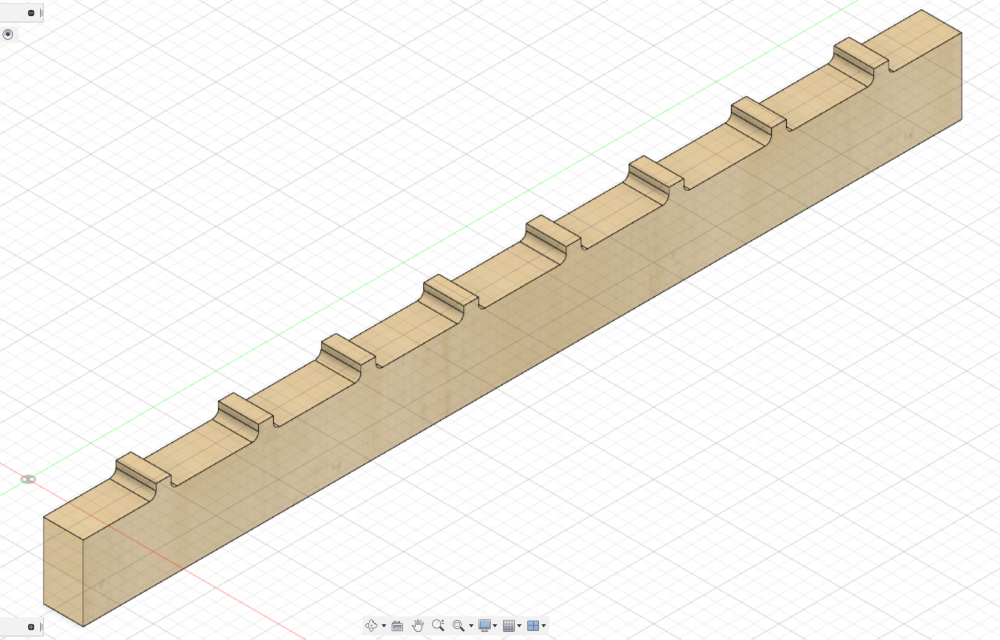Activate the Pan hand tool
The width and height of the screenshot is (1000, 640).
[x=418, y=626]
